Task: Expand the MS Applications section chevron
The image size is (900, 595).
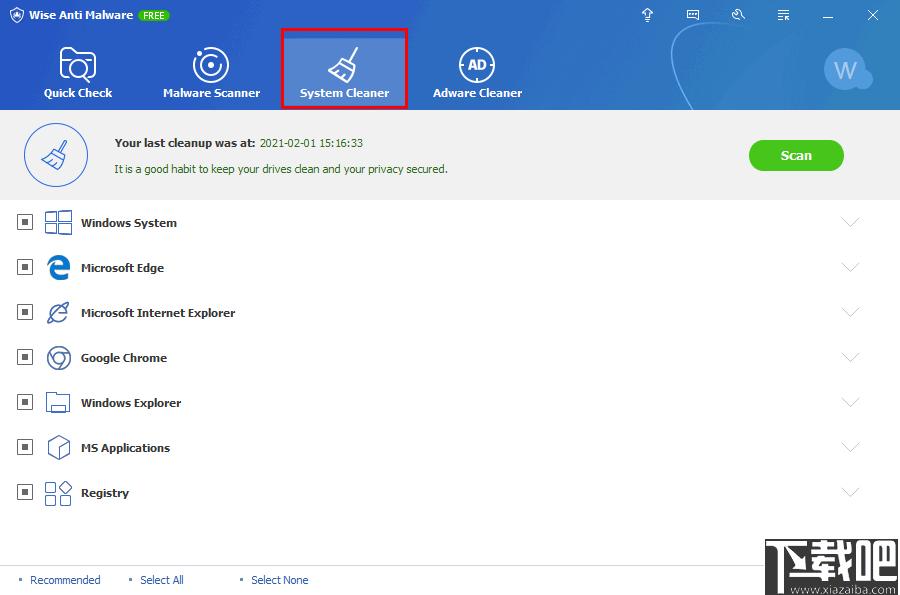Action: coord(850,447)
